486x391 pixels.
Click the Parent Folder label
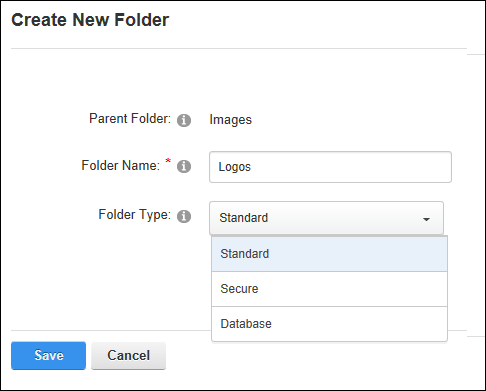(130, 119)
